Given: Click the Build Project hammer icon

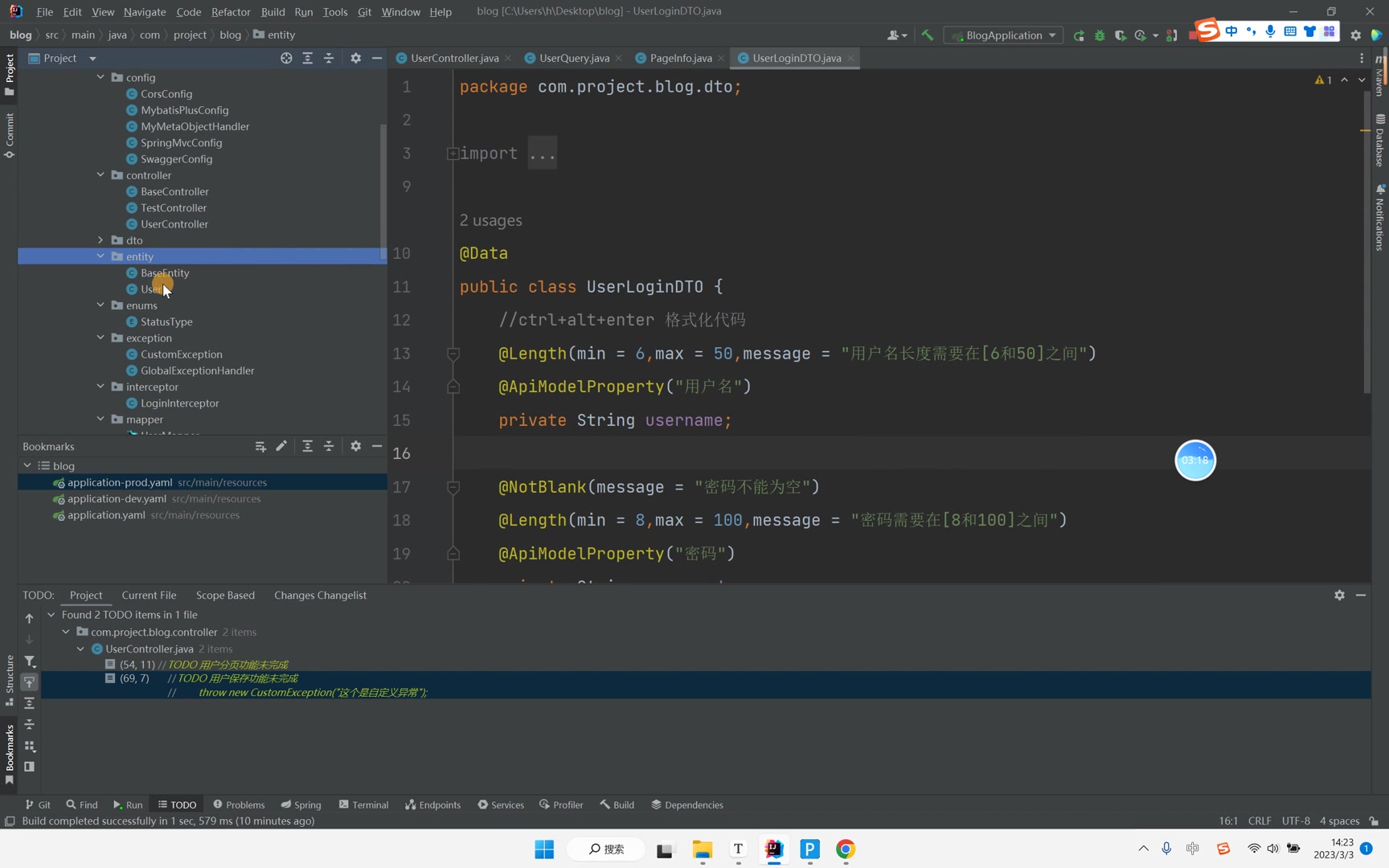Looking at the screenshot, I should (927, 35).
